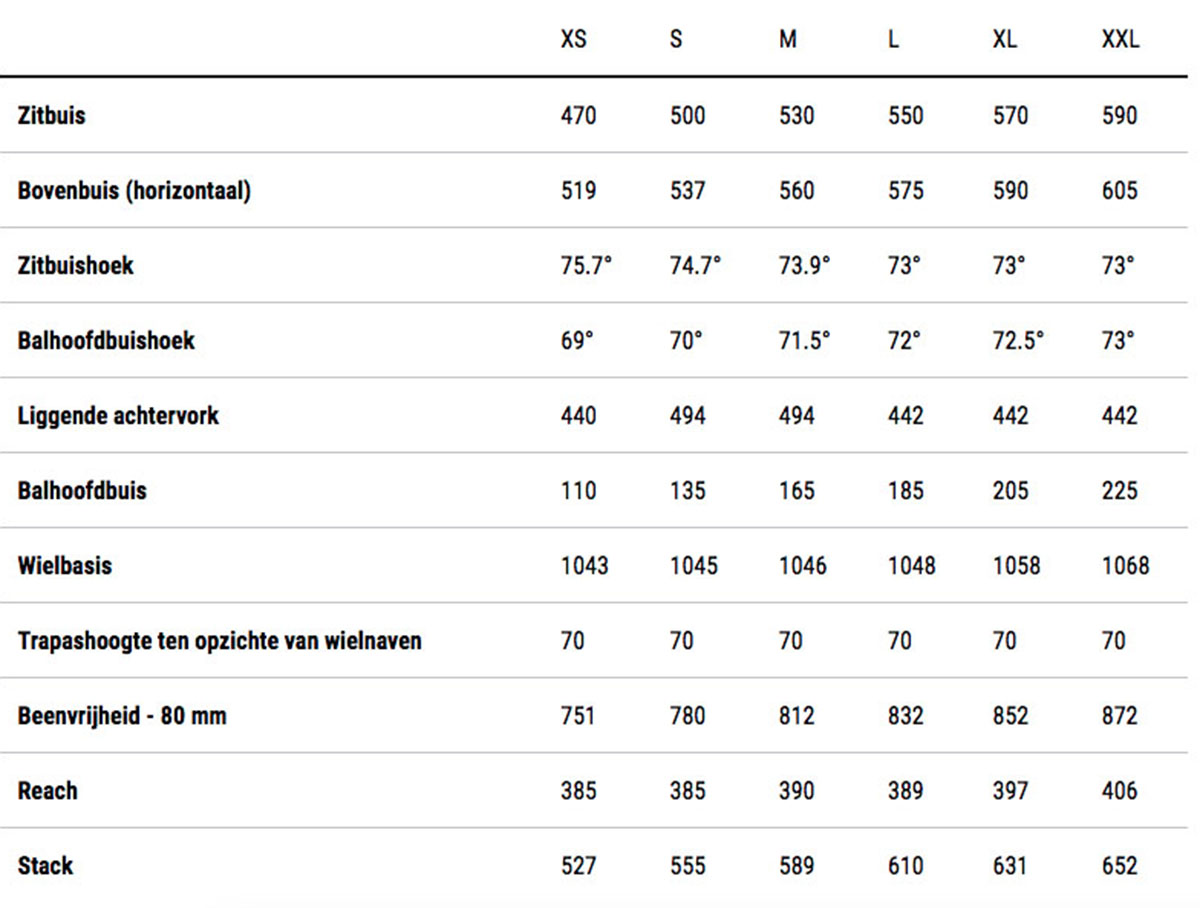Viewport: 1200px width, 908px height.
Task: Click the Beenvrijheid - 80 mm label
Action: tap(122, 715)
